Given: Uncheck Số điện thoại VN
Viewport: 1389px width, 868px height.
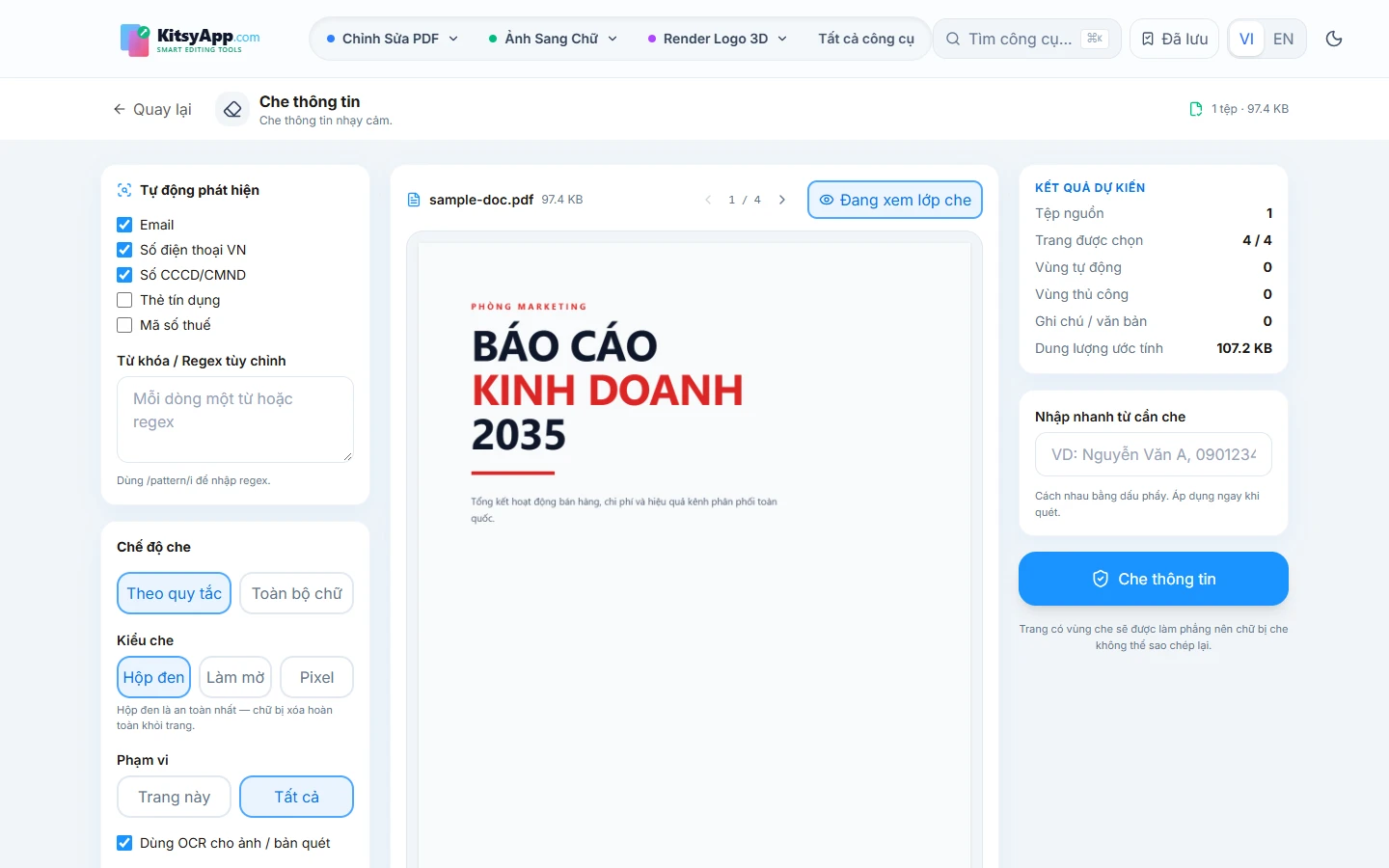Looking at the screenshot, I should coord(124,250).
